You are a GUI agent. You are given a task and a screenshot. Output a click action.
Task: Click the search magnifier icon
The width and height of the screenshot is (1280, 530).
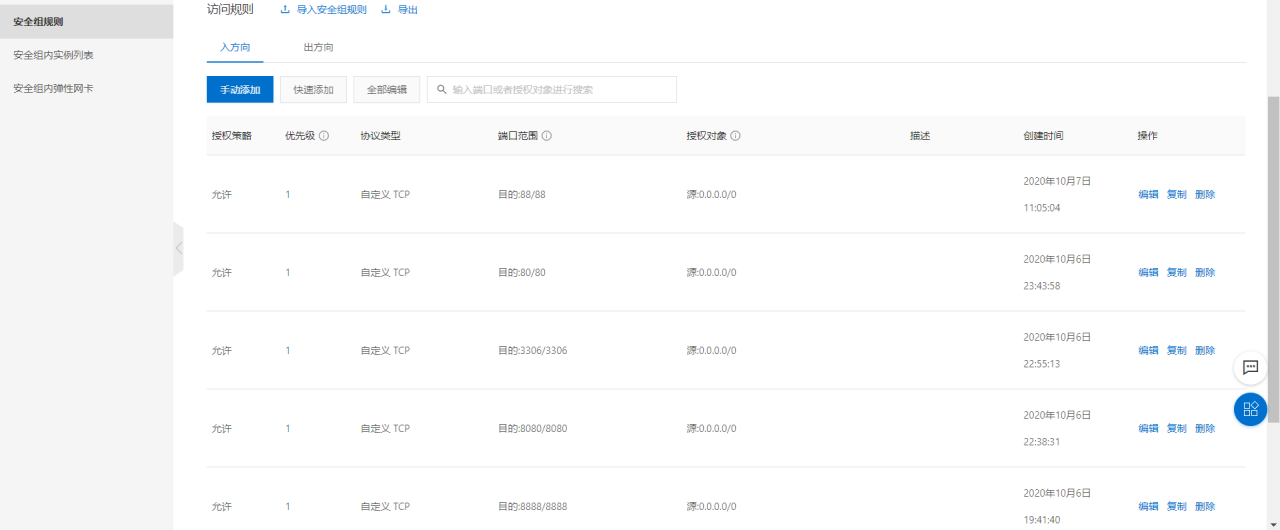(x=441, y=89)
